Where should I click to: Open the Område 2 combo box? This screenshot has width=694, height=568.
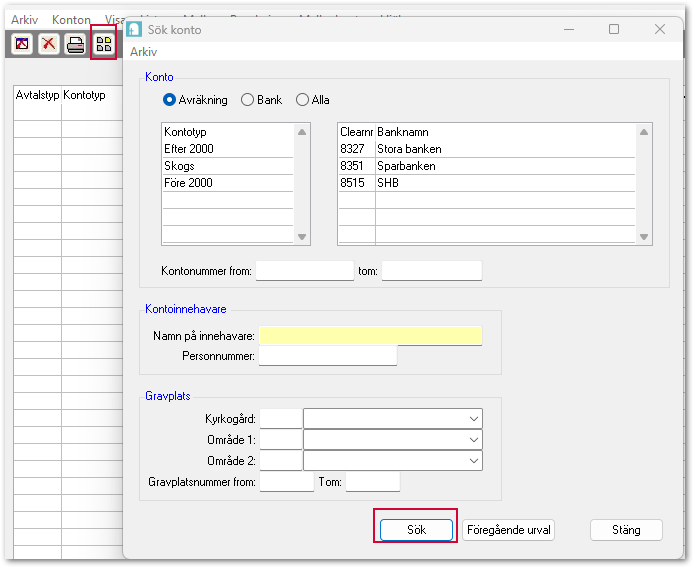pos(473,461)
